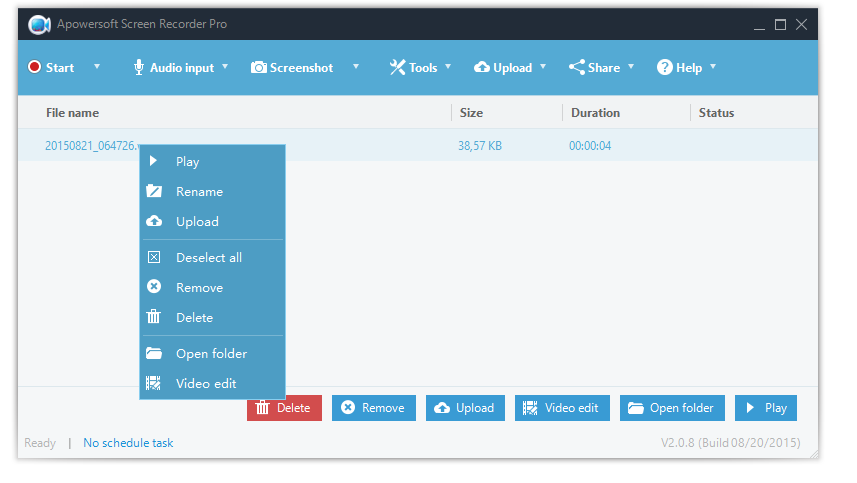Click the Video edit film icon in context menu
The width and height of the screenshot is (857, 483).
154,383
